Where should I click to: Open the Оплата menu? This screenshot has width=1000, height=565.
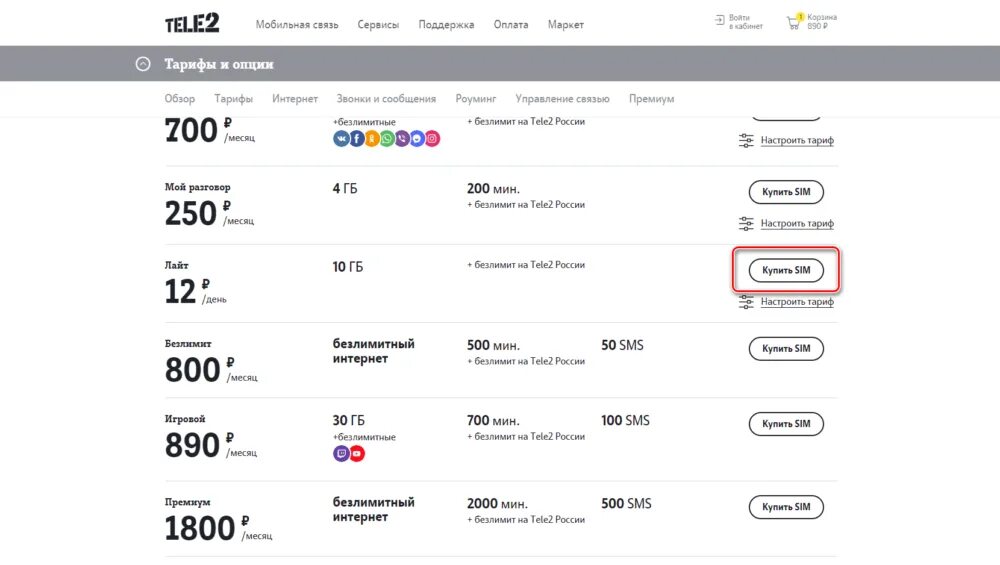[510, 24]
